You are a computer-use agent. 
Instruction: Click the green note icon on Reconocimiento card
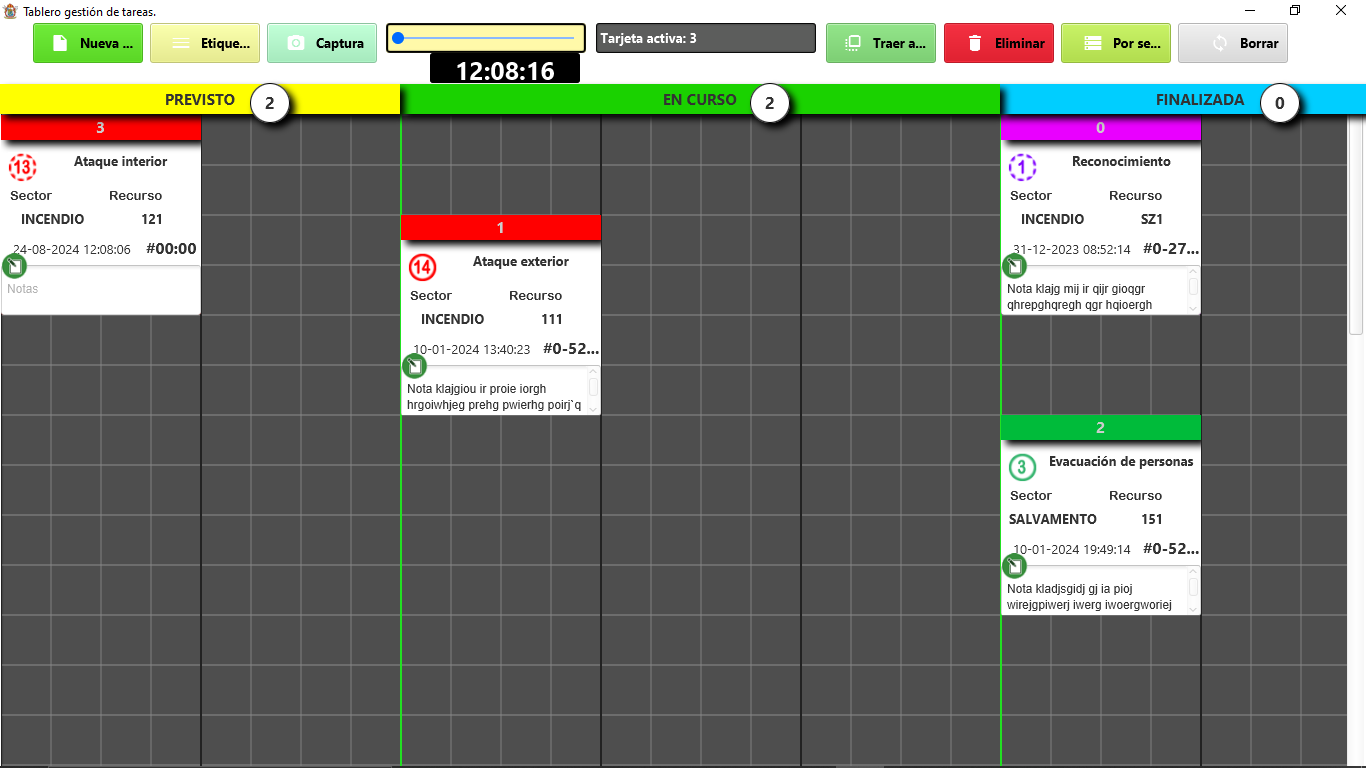[1014, 266]
